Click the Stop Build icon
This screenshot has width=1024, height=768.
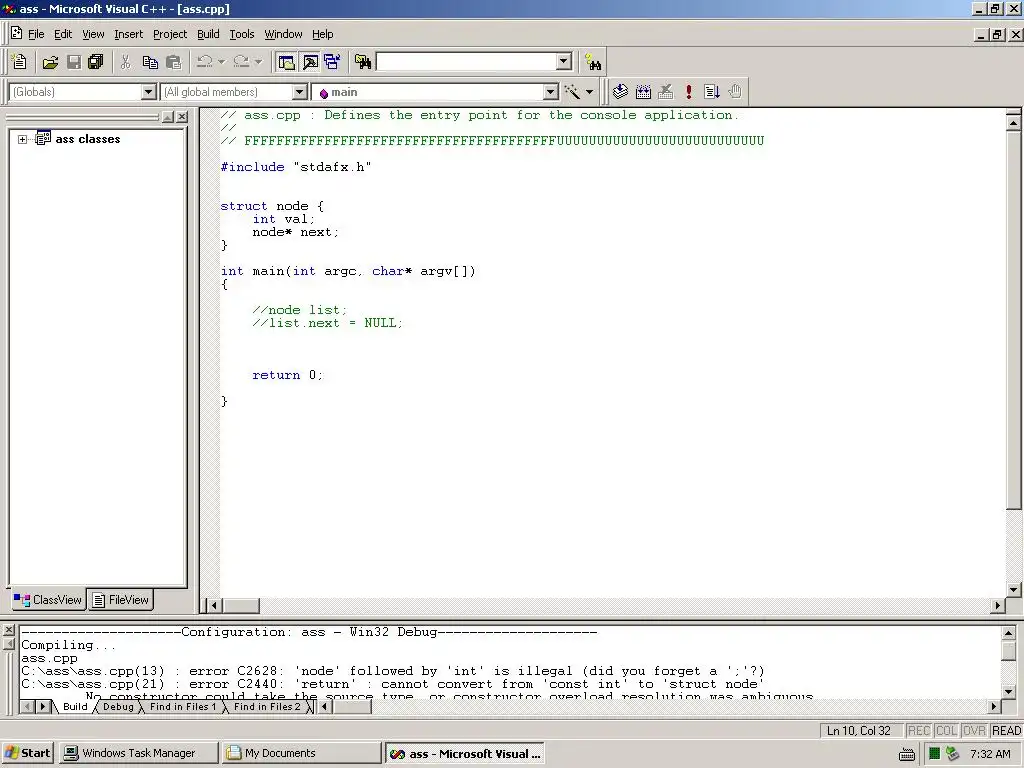pos(665,91)
